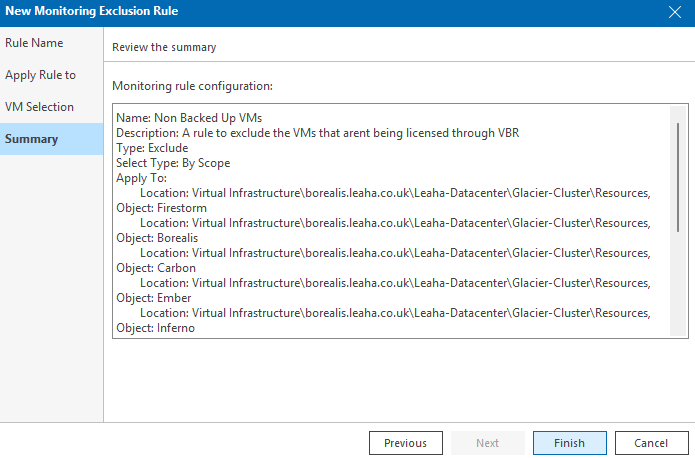Click the Name: Non Backed Up VMs line
Screen dimensions: 695x458
coord(189,118)
